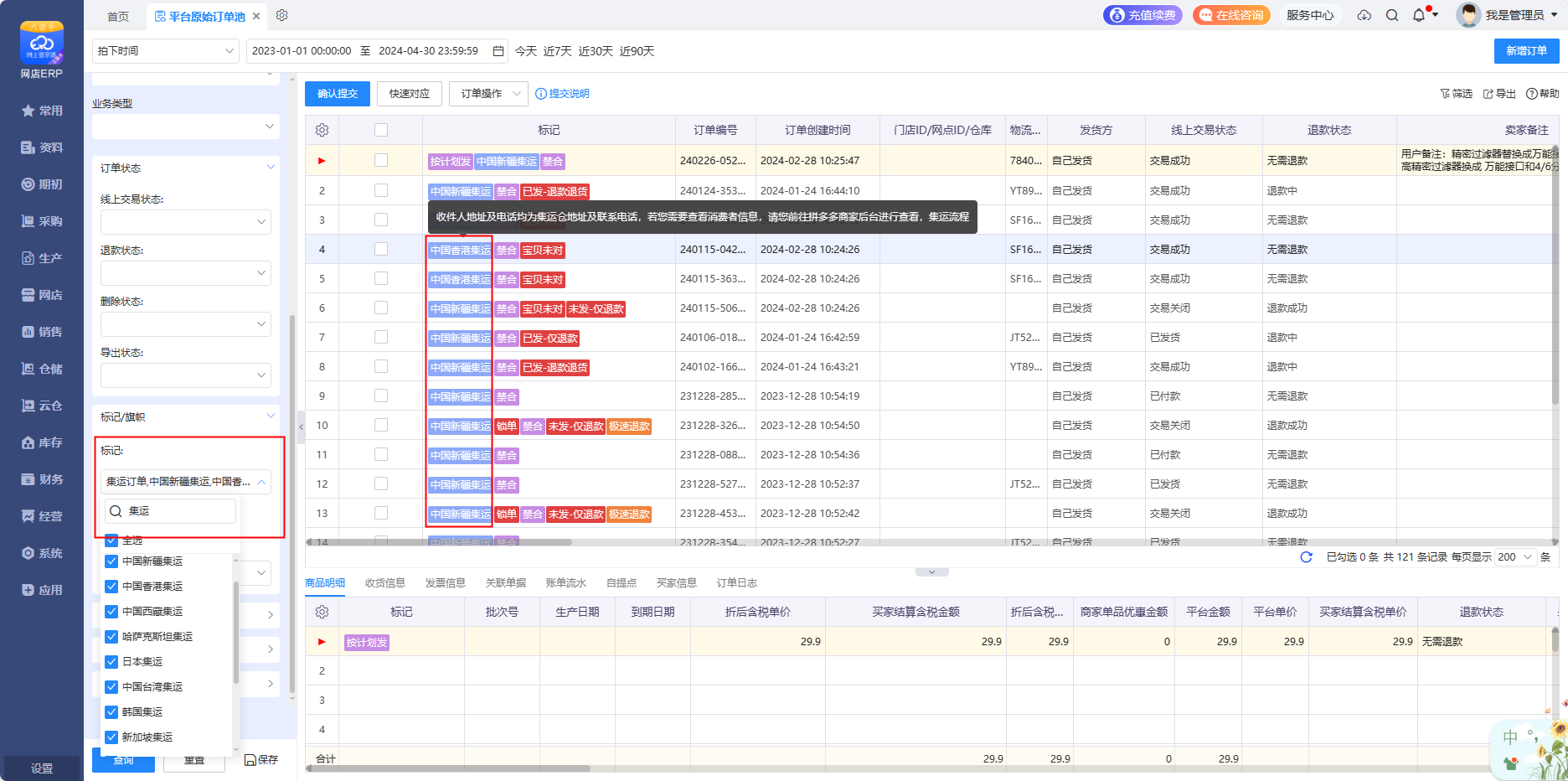Switch to the 订单日志 tab
Viewport: 1568px width, 781px height.
pos(737,583)
